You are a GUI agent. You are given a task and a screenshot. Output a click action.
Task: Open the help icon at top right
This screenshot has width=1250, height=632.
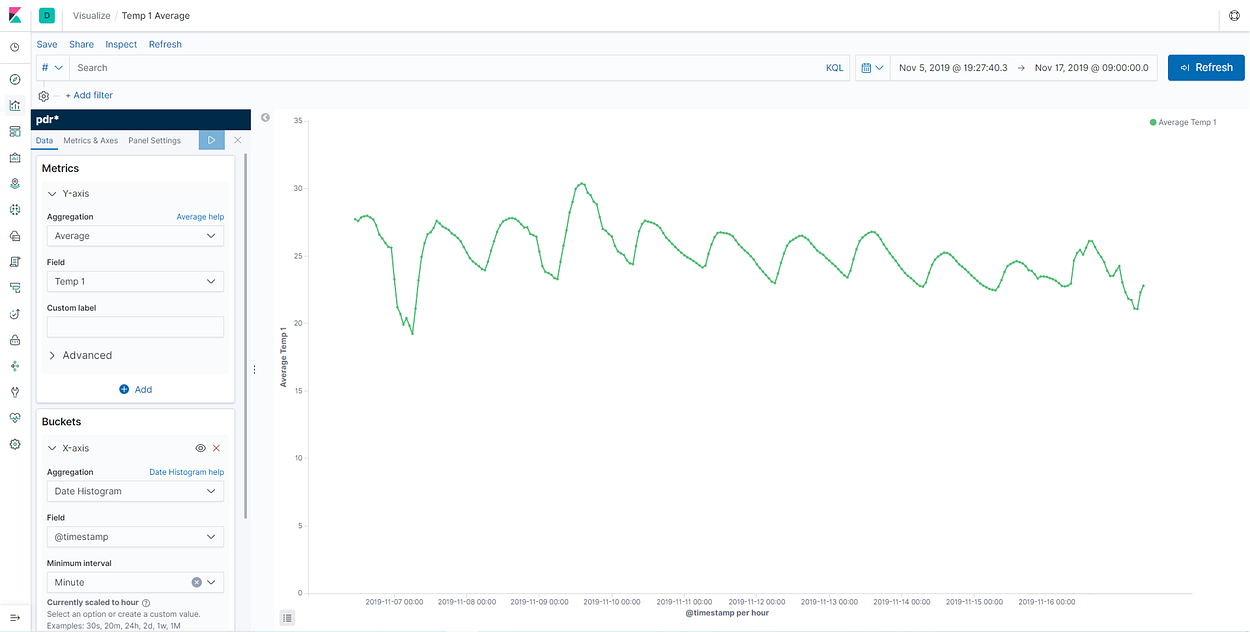tap(1234, 16)
